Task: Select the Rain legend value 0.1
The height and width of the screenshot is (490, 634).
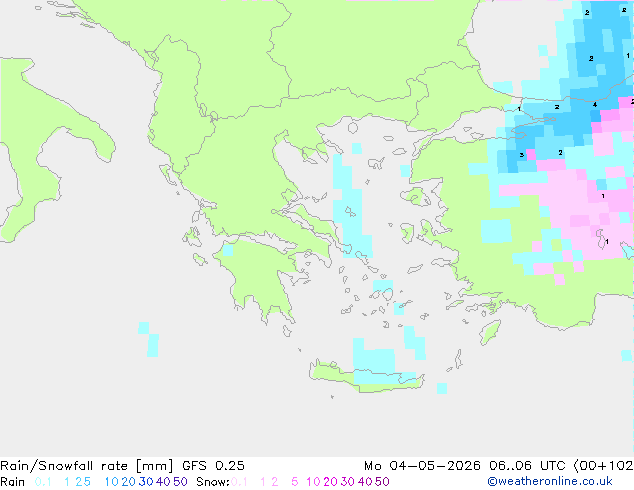Action: tap(43, 482)
